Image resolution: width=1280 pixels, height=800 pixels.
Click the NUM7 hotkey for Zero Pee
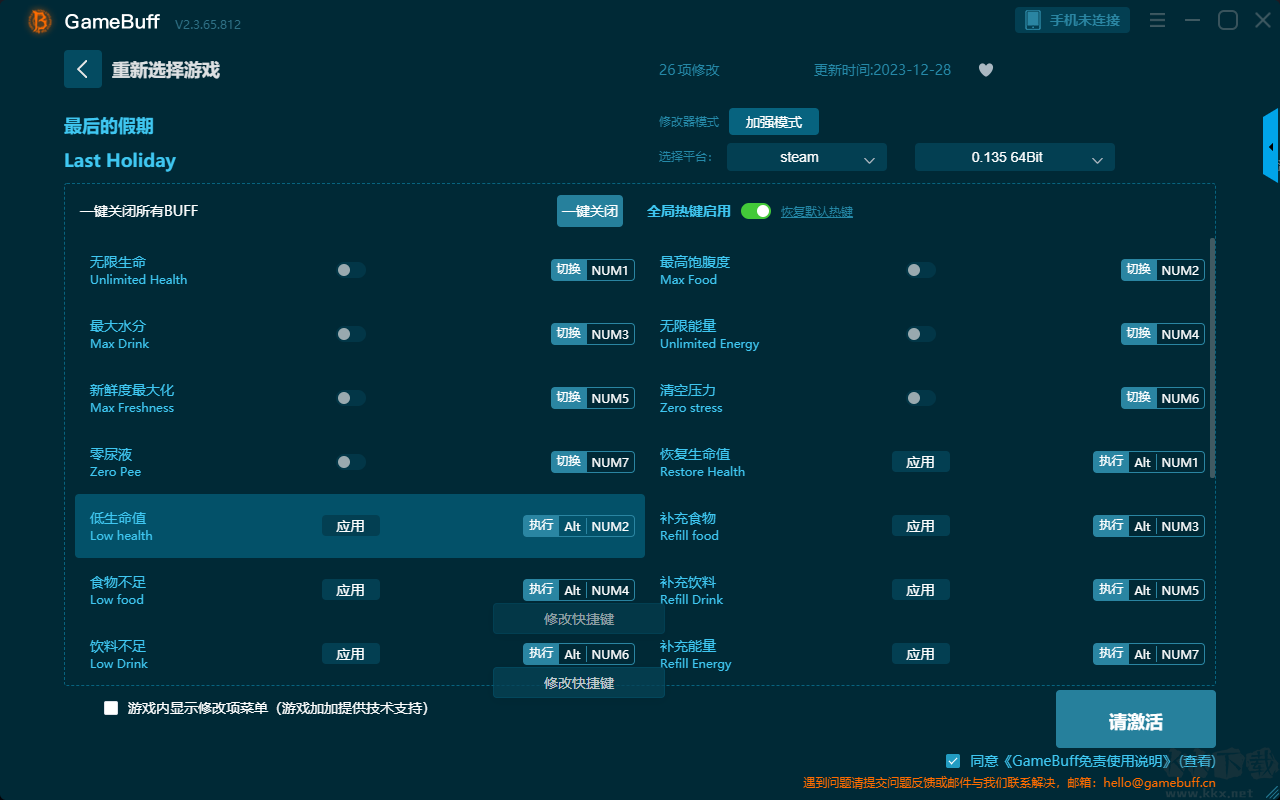click(x=593, y=462)
